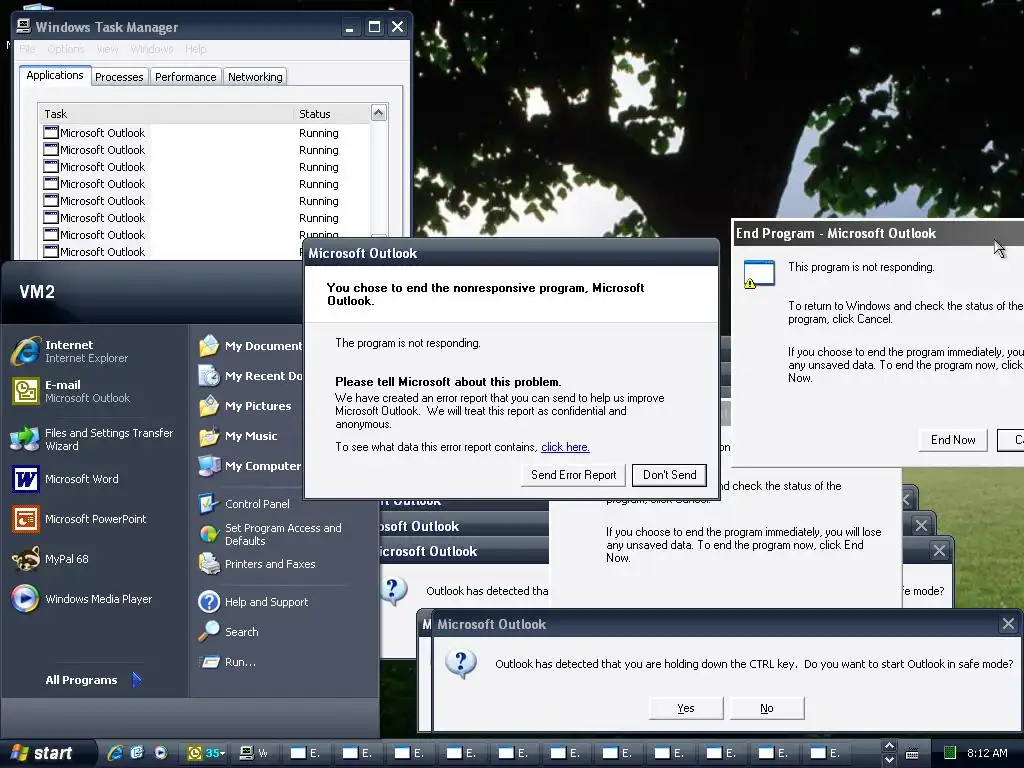
Task: Open Windows menu in Task Manager
Action: click(x=152, y=49)
